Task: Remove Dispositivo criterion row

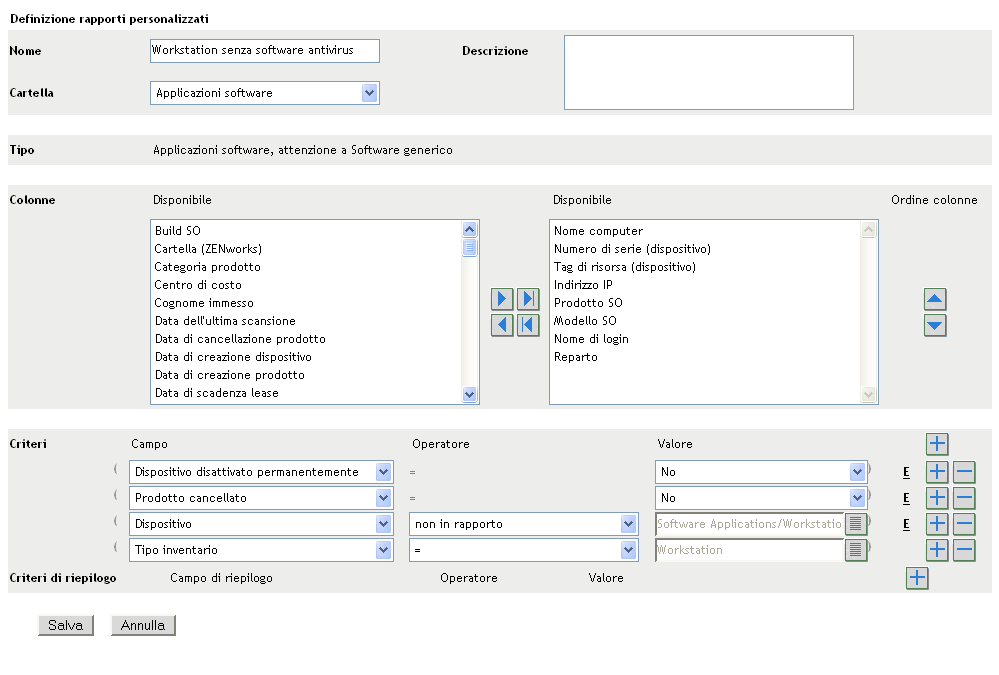Action: [x=964, y=524]
